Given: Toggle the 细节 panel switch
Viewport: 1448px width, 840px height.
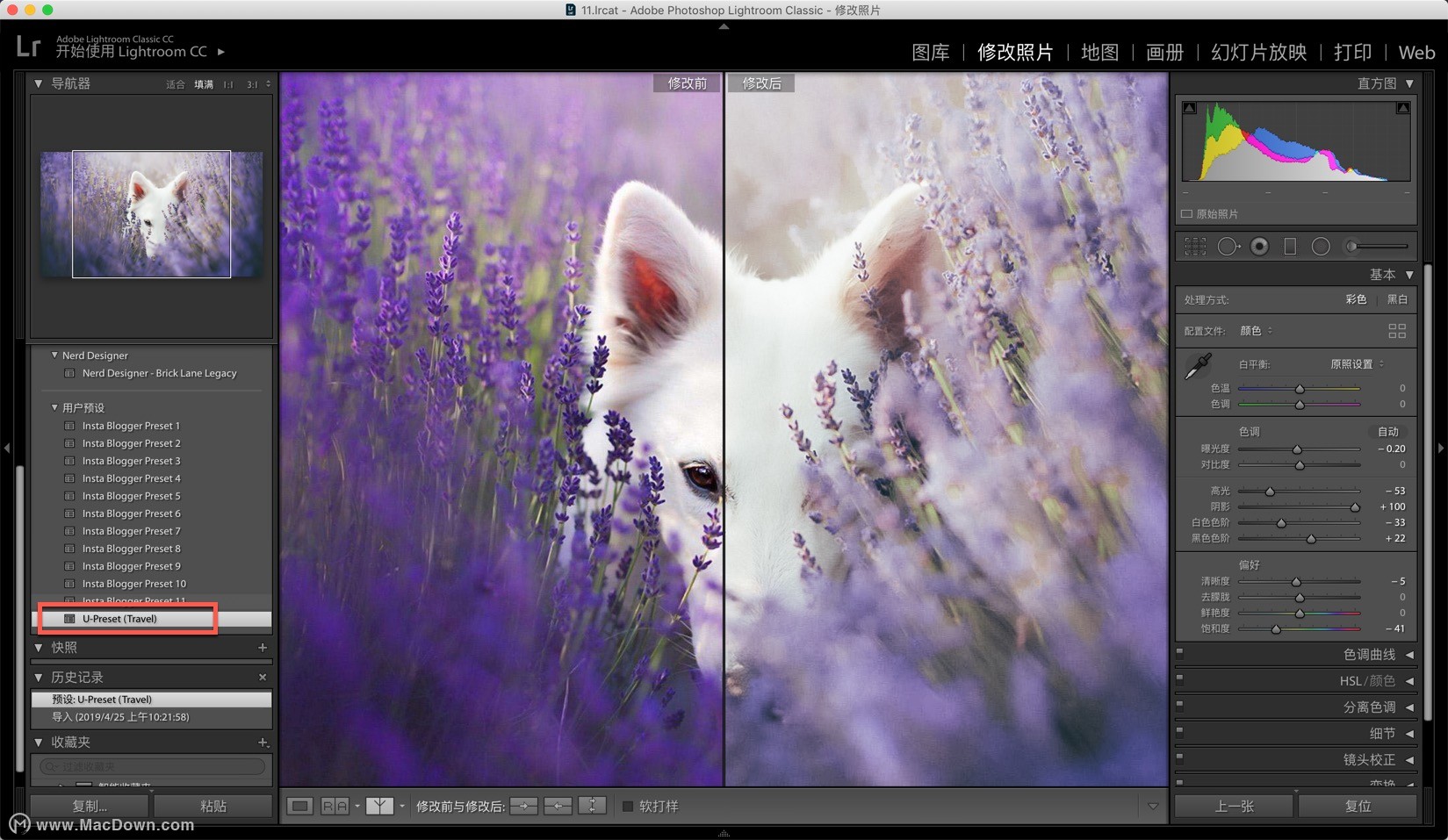Looking at the screenshot, I should 1179,732.
